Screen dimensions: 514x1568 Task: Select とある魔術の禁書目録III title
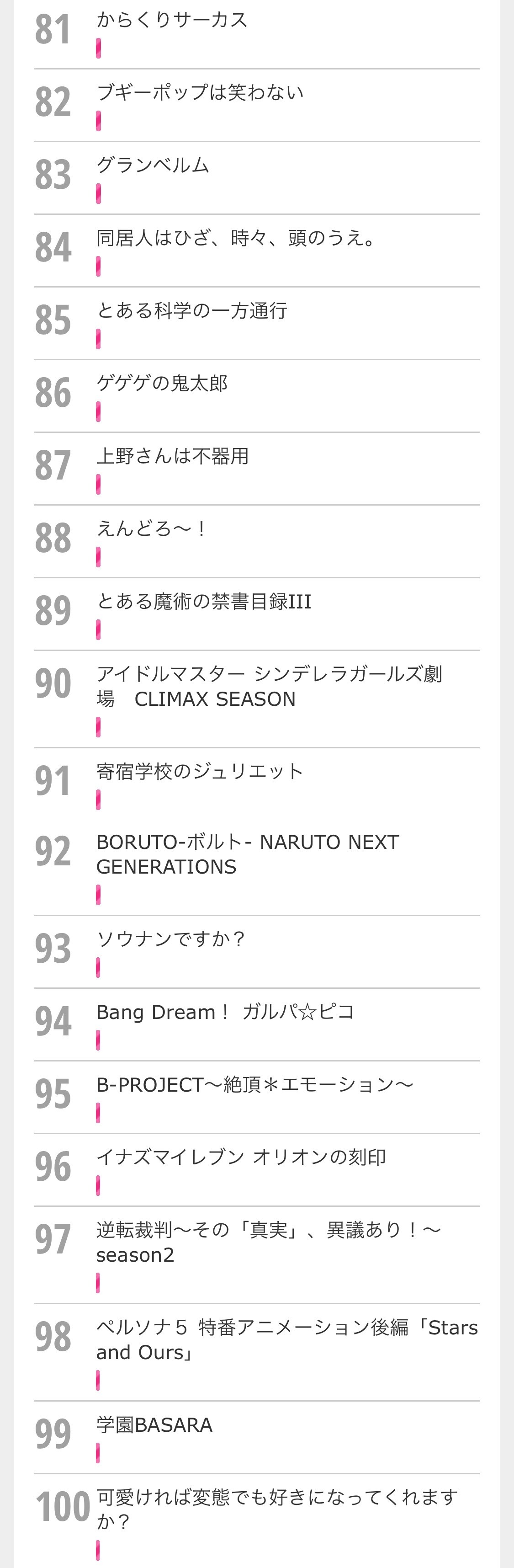point(204,602)
